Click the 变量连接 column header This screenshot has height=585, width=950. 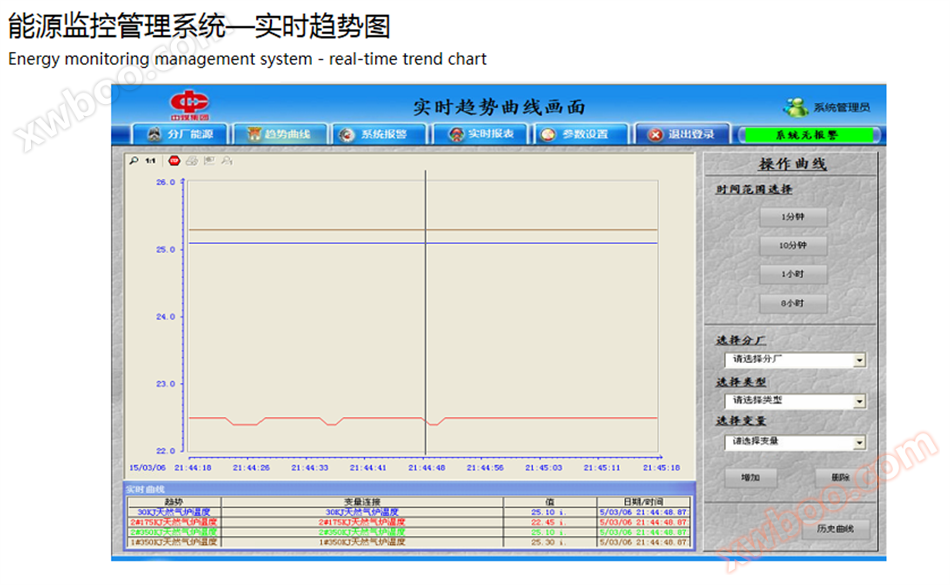362,502
